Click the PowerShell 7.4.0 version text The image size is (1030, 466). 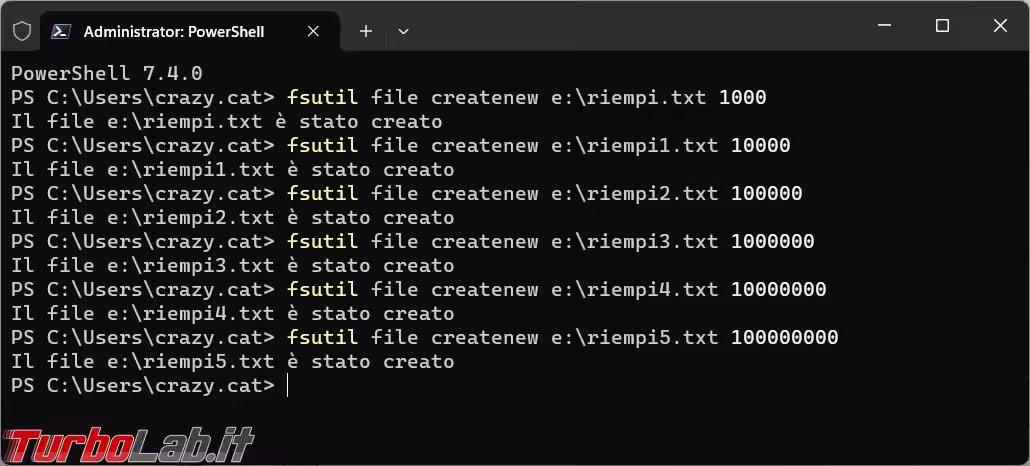[x=106, y=73]
